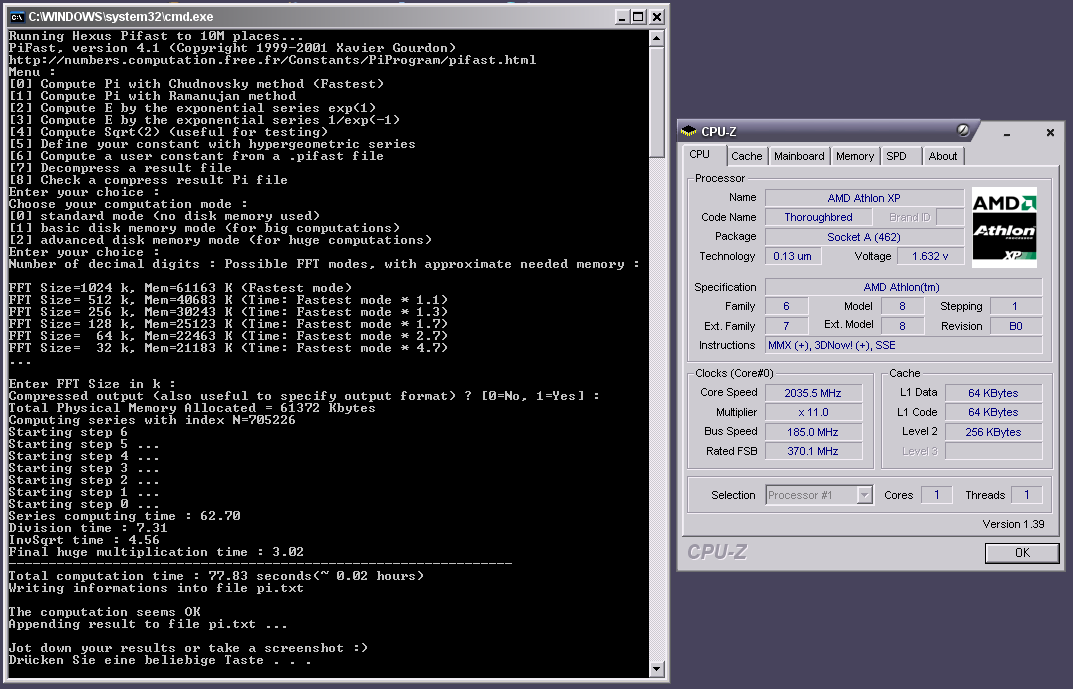Click the Instructions field 'MMX (+), 3DNow! (+), SSE'

(x=903, y=346)
